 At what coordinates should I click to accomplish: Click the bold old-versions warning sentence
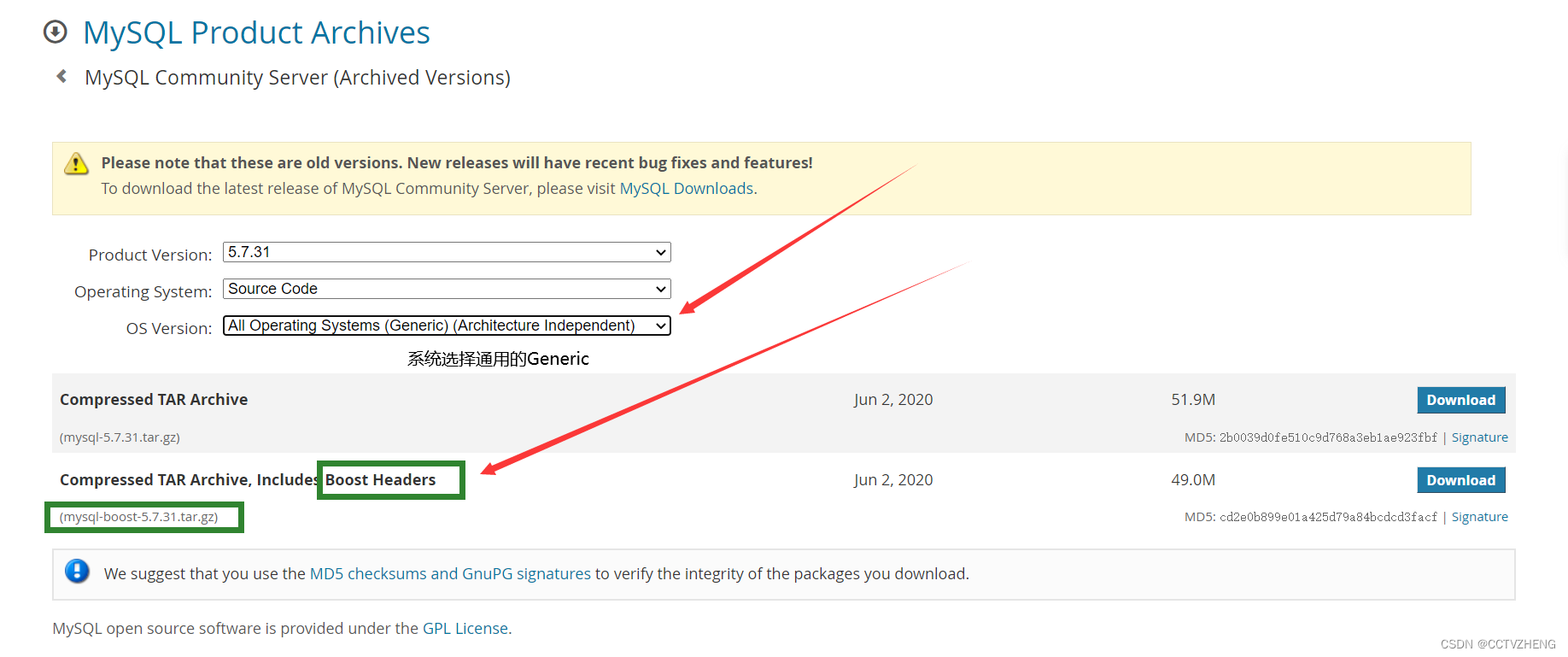tap(457, 162)
